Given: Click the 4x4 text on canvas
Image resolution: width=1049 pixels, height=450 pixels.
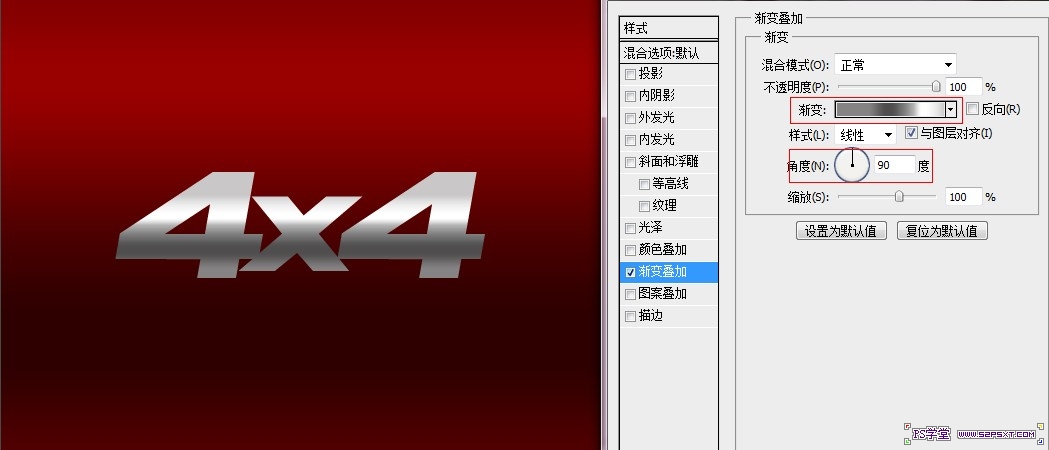Looking at the screenshot, I should point(299,225).
